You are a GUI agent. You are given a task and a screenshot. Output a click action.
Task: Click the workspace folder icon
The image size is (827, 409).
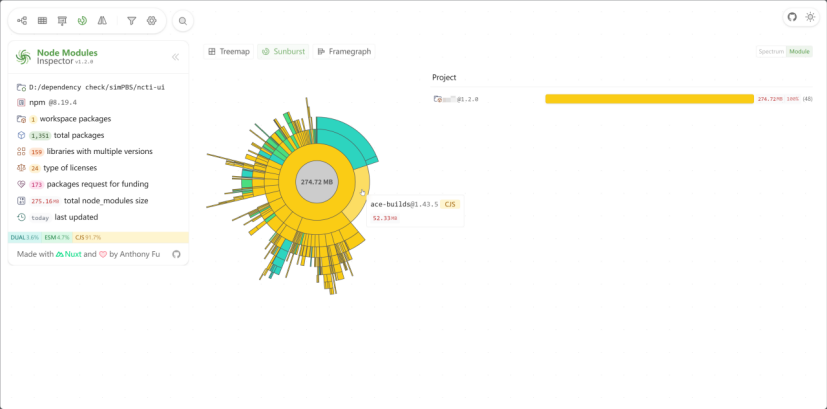click(x=21, y=119)
